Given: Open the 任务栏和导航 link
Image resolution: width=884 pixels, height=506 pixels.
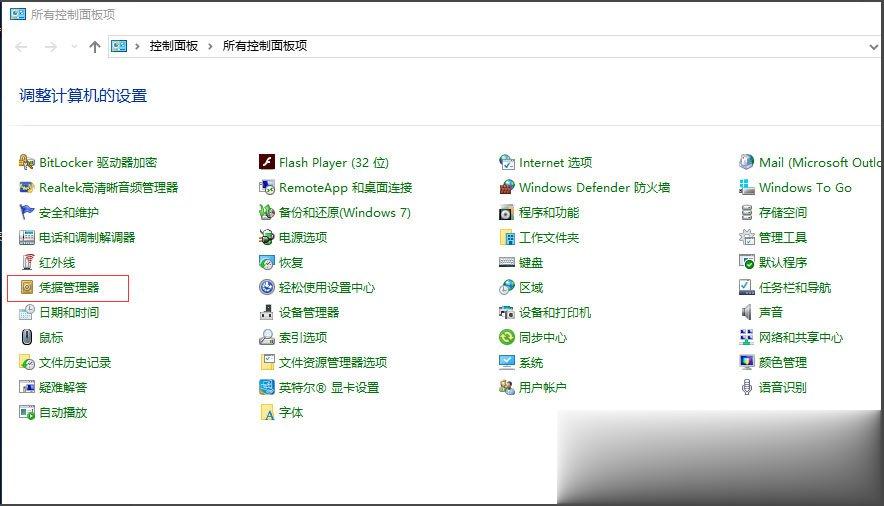Looking at the screenshot, I should pyautogui.click(x=795, y=287).
